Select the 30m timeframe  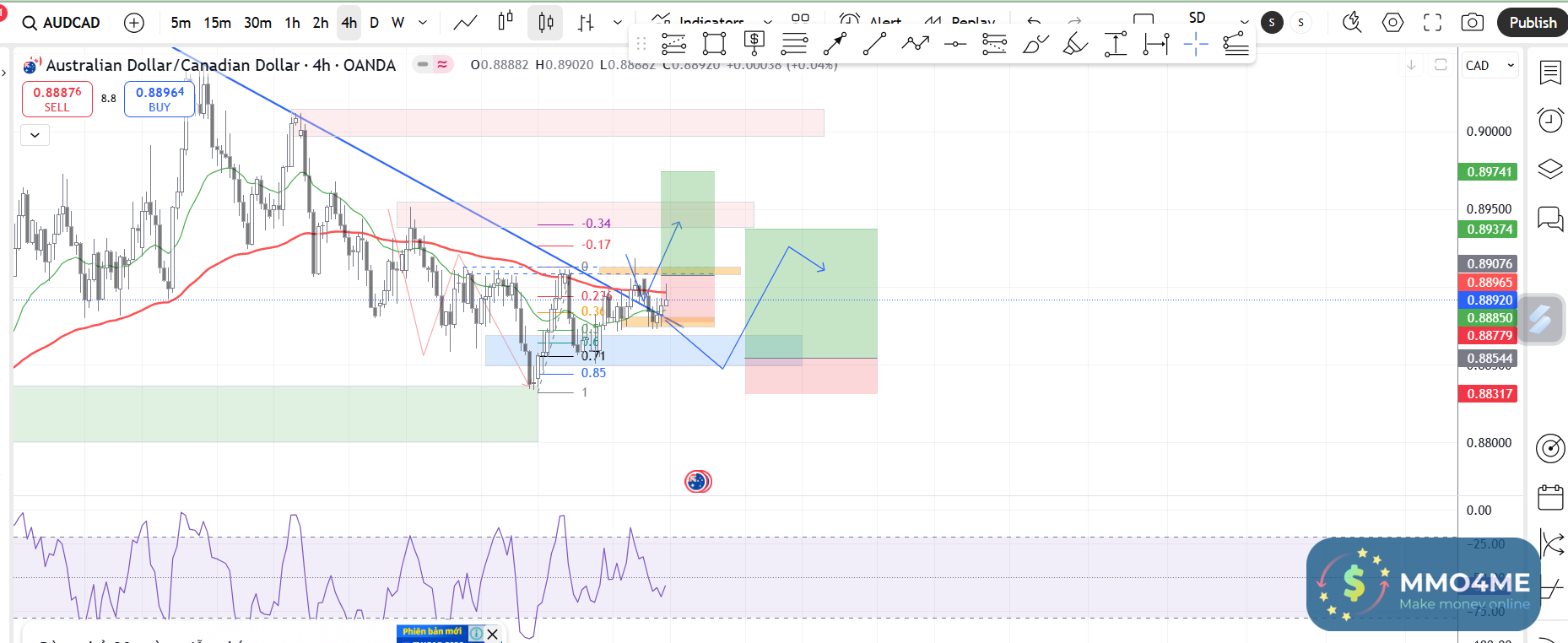pyautogui.click(x=257, y=23)
